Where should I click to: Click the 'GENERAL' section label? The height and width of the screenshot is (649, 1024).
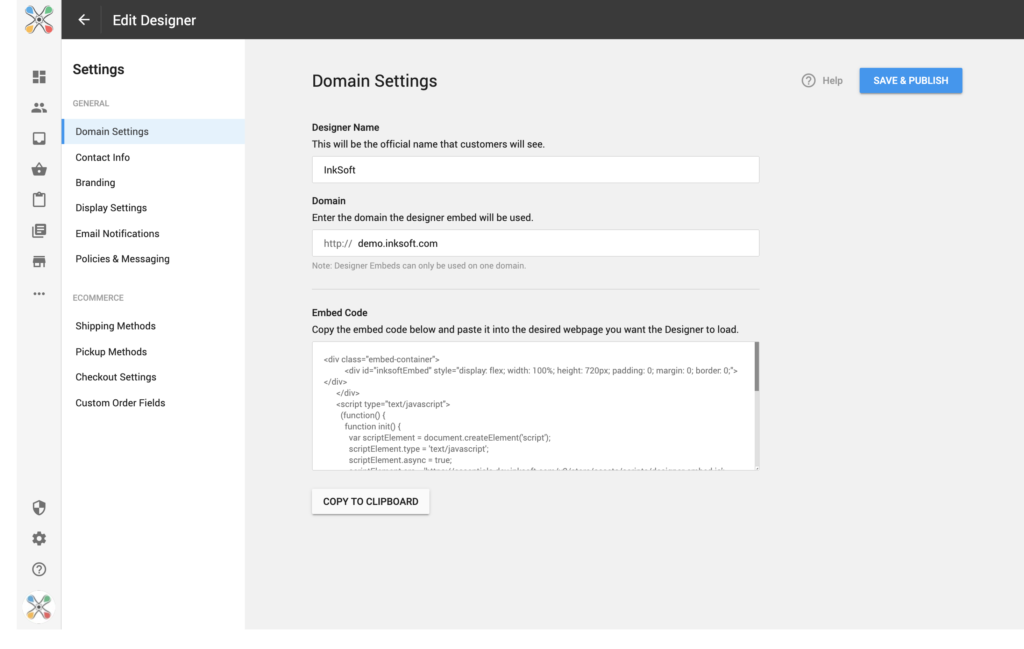tap(91, 103)
